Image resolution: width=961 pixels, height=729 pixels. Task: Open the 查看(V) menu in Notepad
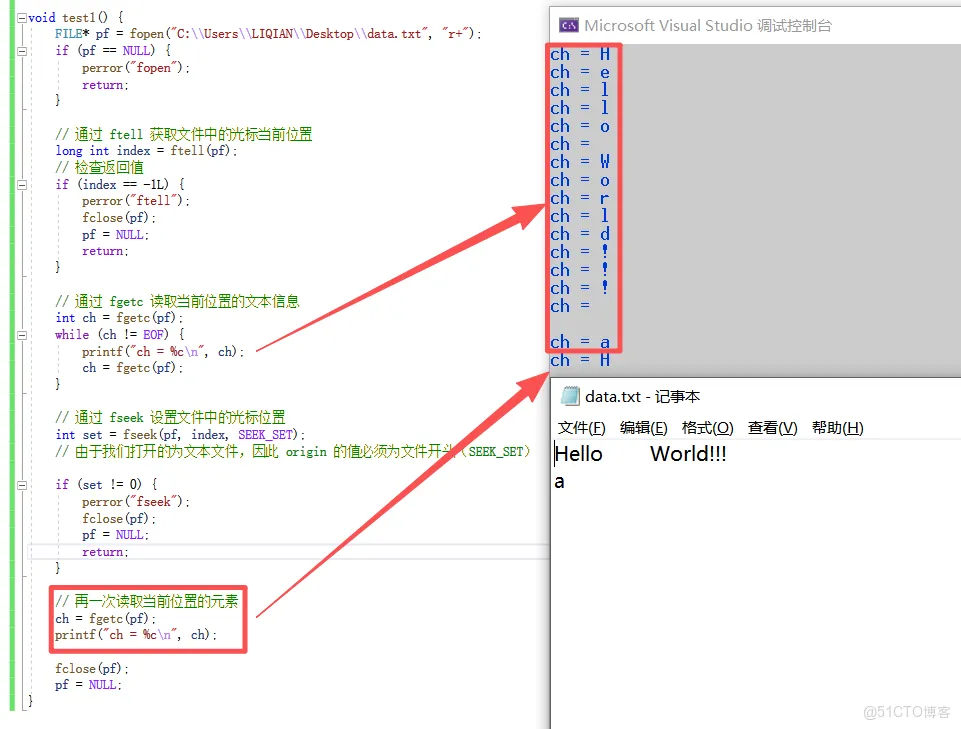click(772, 428)
